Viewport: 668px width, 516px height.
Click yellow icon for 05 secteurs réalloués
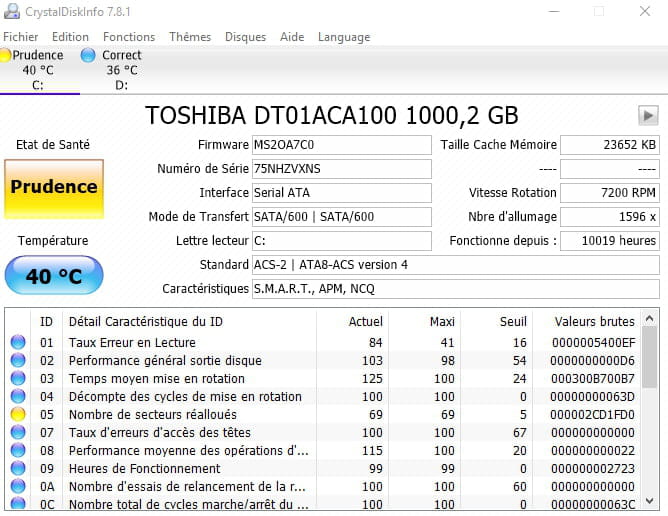18,414
